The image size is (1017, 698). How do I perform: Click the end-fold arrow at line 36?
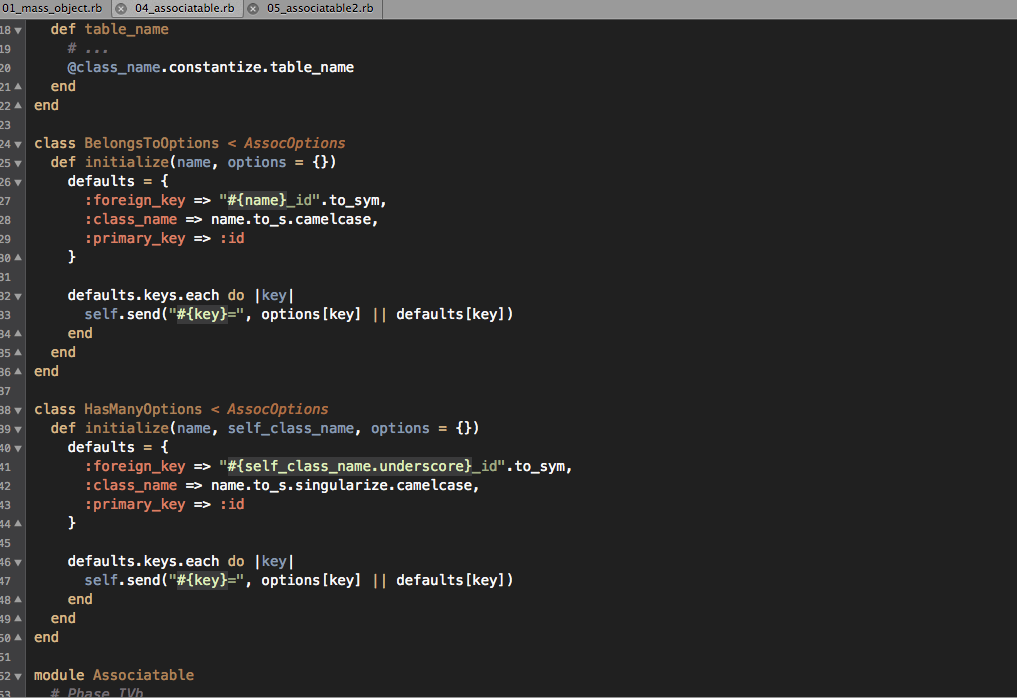tap(18, 372)
